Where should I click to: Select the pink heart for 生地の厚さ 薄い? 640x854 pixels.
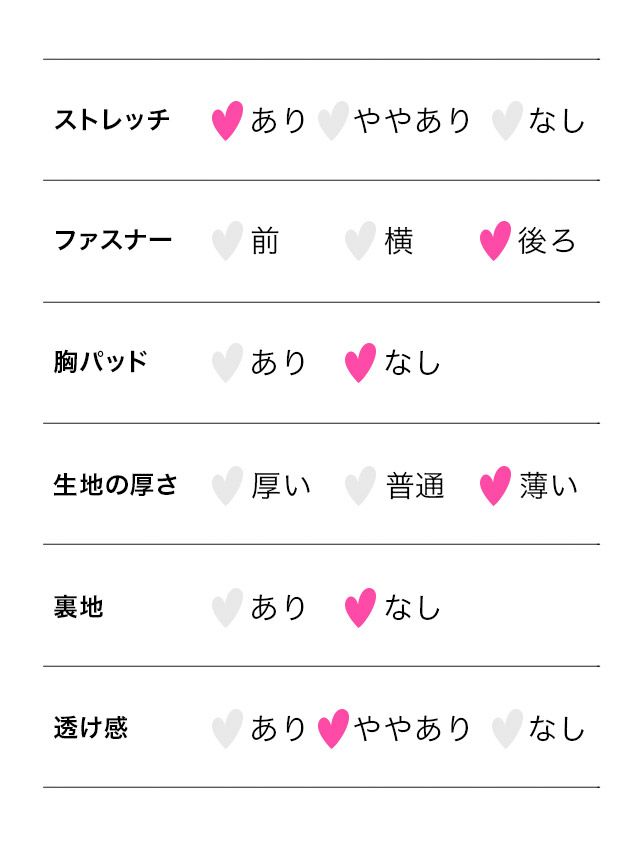[495, 486]
